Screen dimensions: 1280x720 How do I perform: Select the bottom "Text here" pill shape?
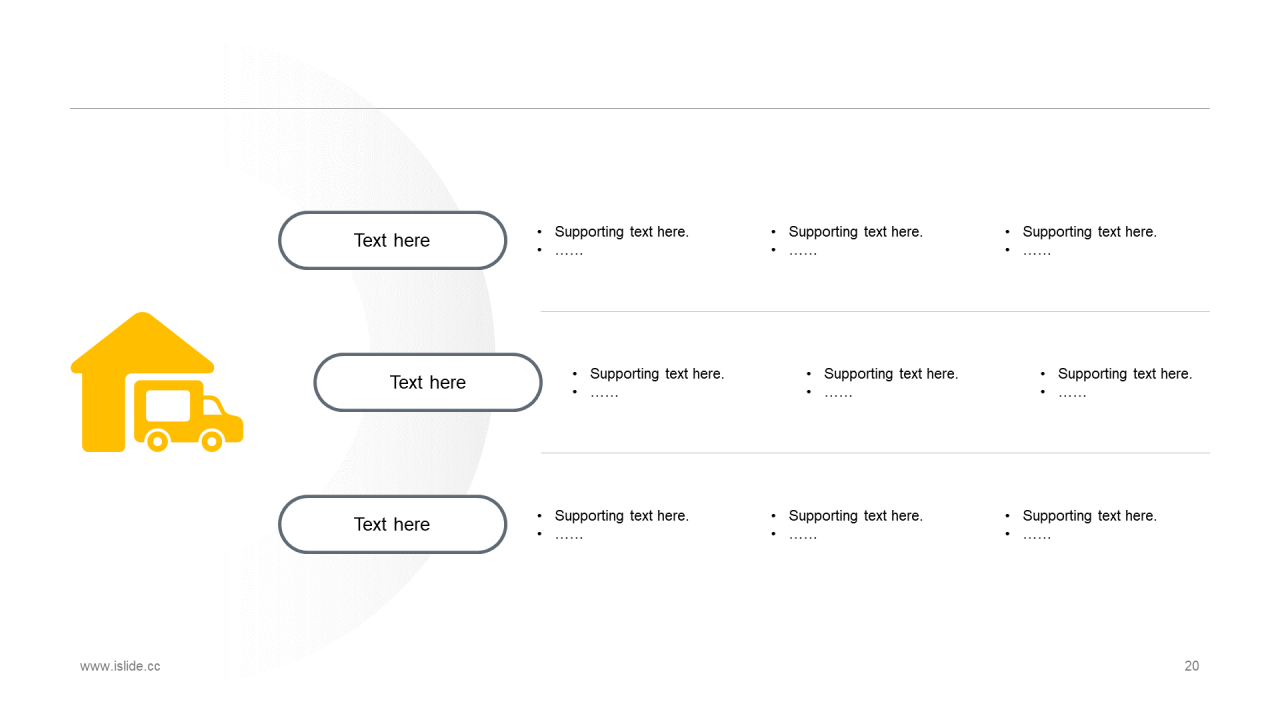[x=392, y=524]
